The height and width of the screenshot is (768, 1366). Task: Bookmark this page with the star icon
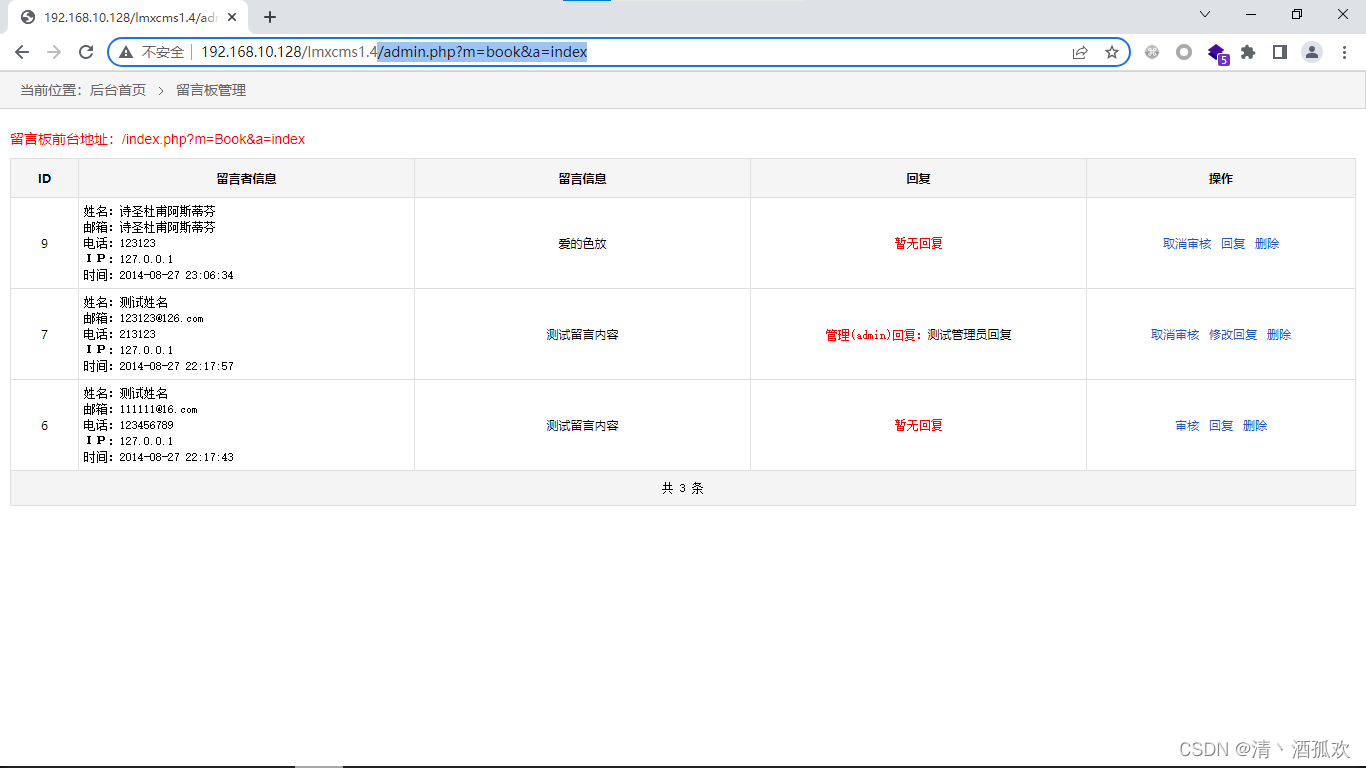[x=1111, y=52]
